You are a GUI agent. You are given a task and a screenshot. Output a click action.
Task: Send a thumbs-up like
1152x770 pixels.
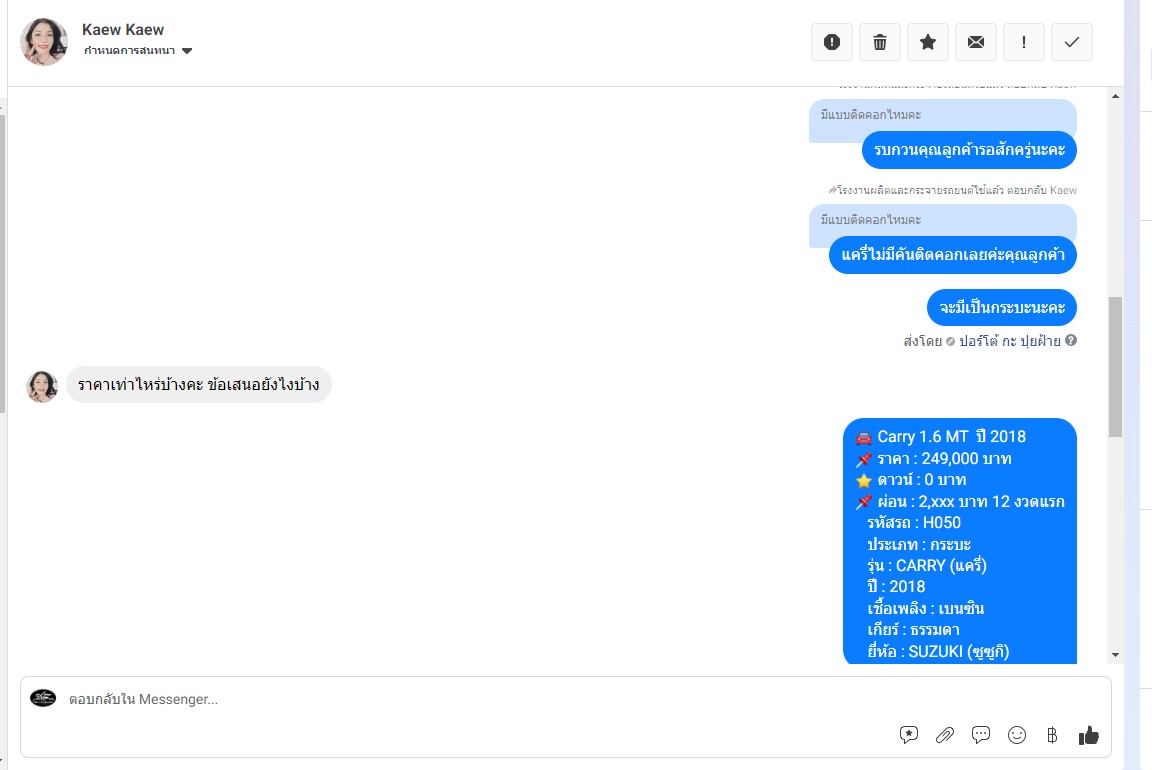1089,735
